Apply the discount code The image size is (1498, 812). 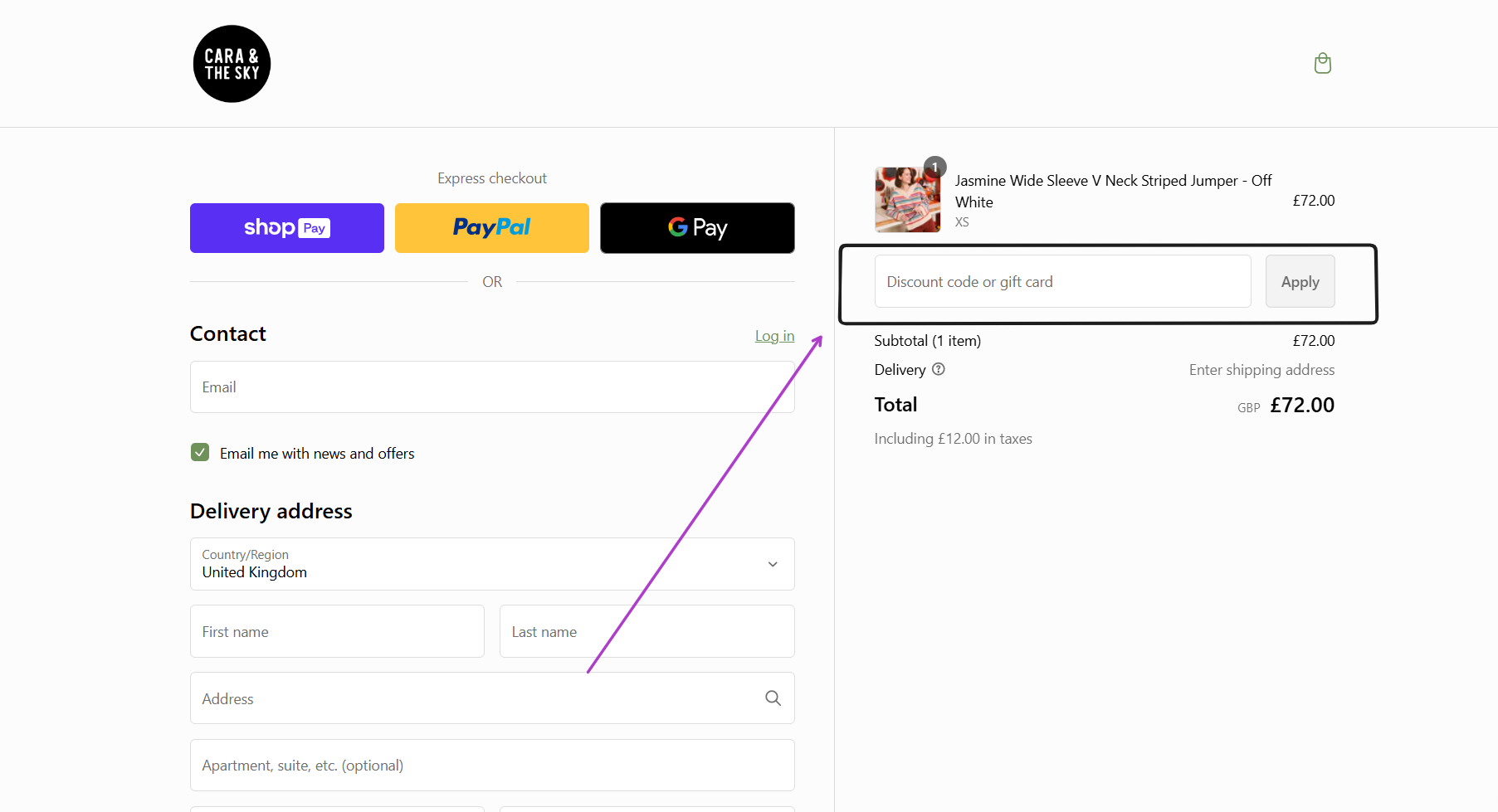point(1300,282)
